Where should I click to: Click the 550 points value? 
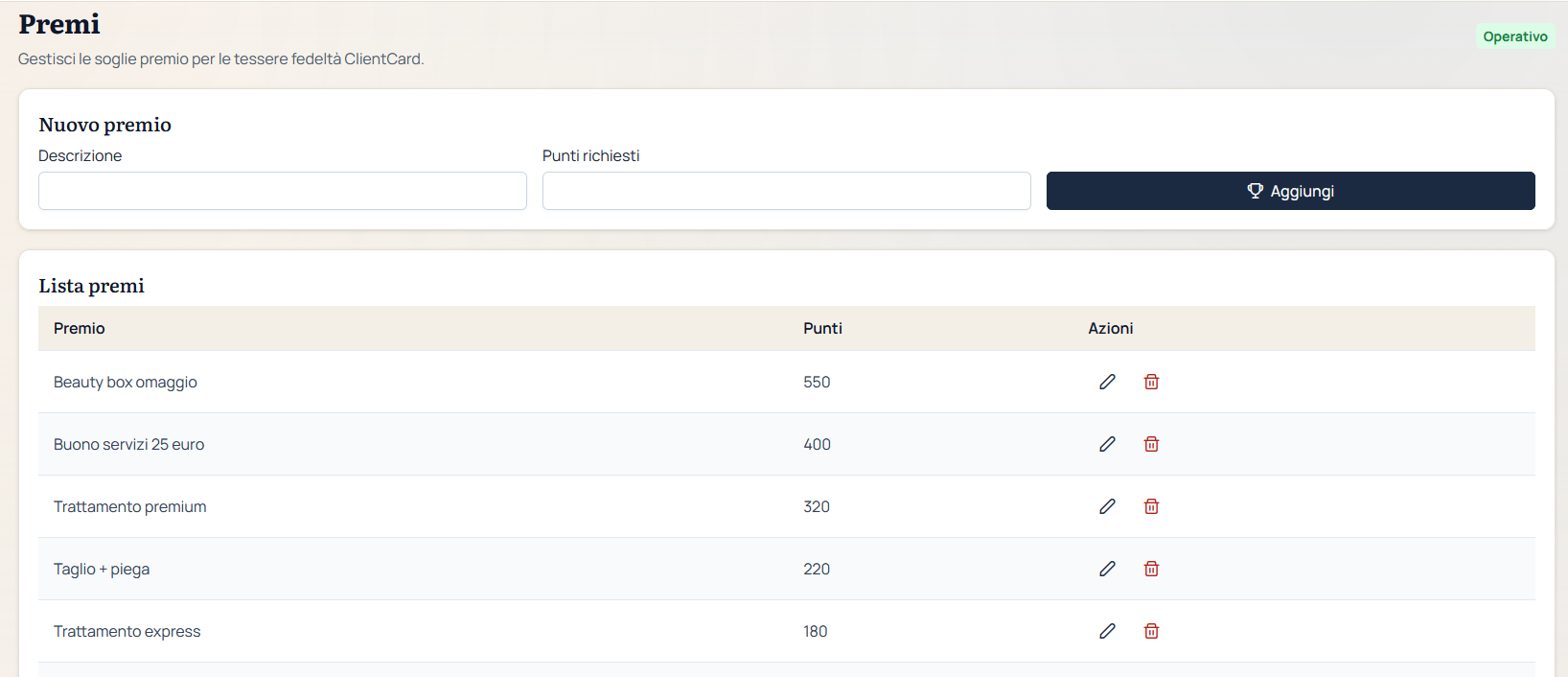[x=817, y=382]
